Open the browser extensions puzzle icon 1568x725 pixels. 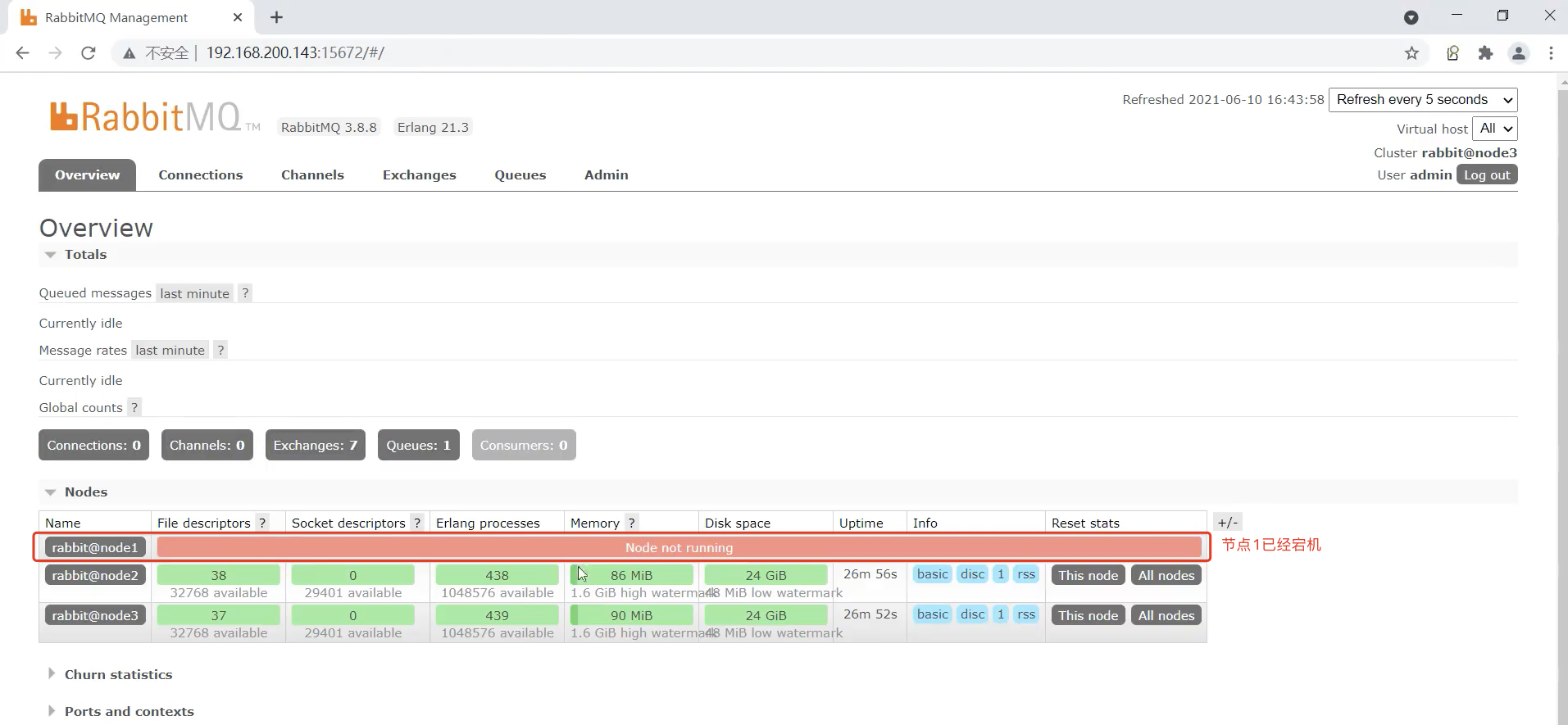[1485, 53]
